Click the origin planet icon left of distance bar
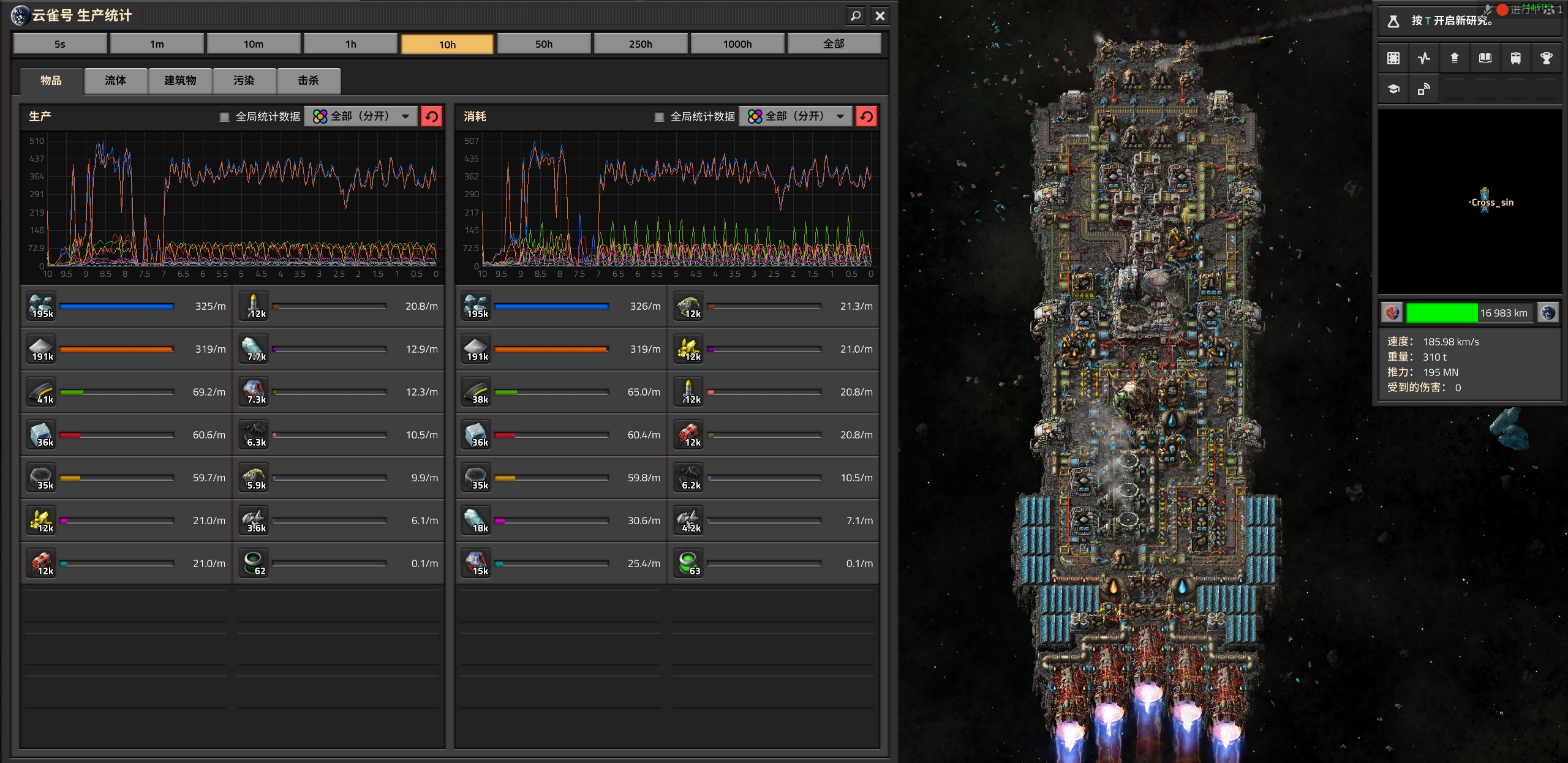Image resolution: width=1568 pixels, height=763 pixels. (x=1392, y=313)
